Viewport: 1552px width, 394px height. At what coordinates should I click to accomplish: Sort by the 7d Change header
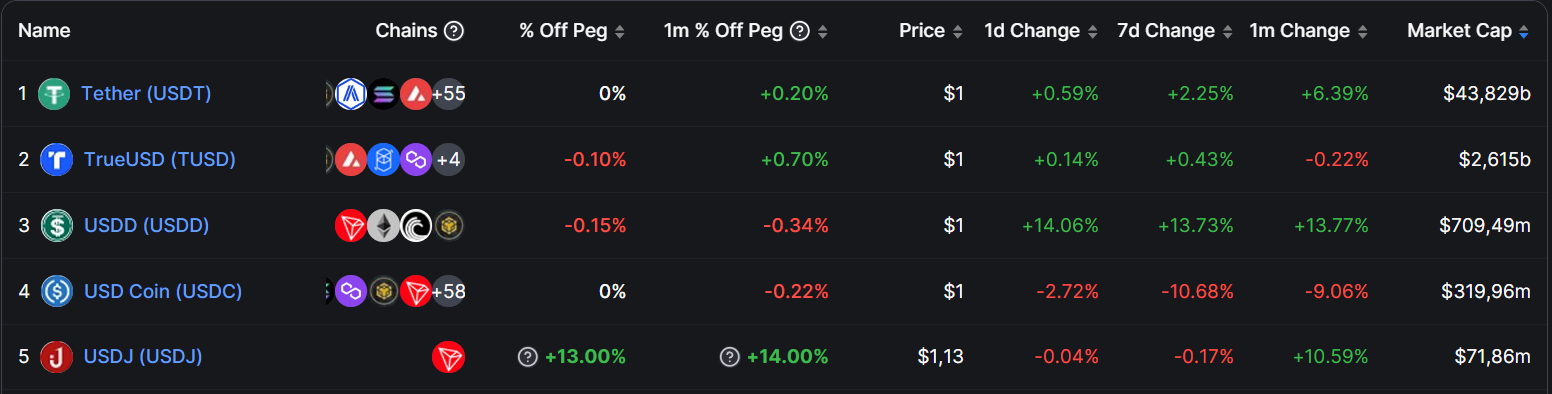tap(1174, 31)
